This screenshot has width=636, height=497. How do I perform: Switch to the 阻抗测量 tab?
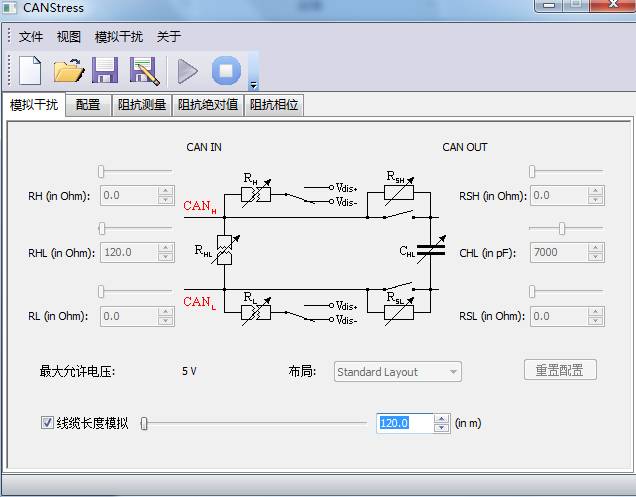click(142, 105)
